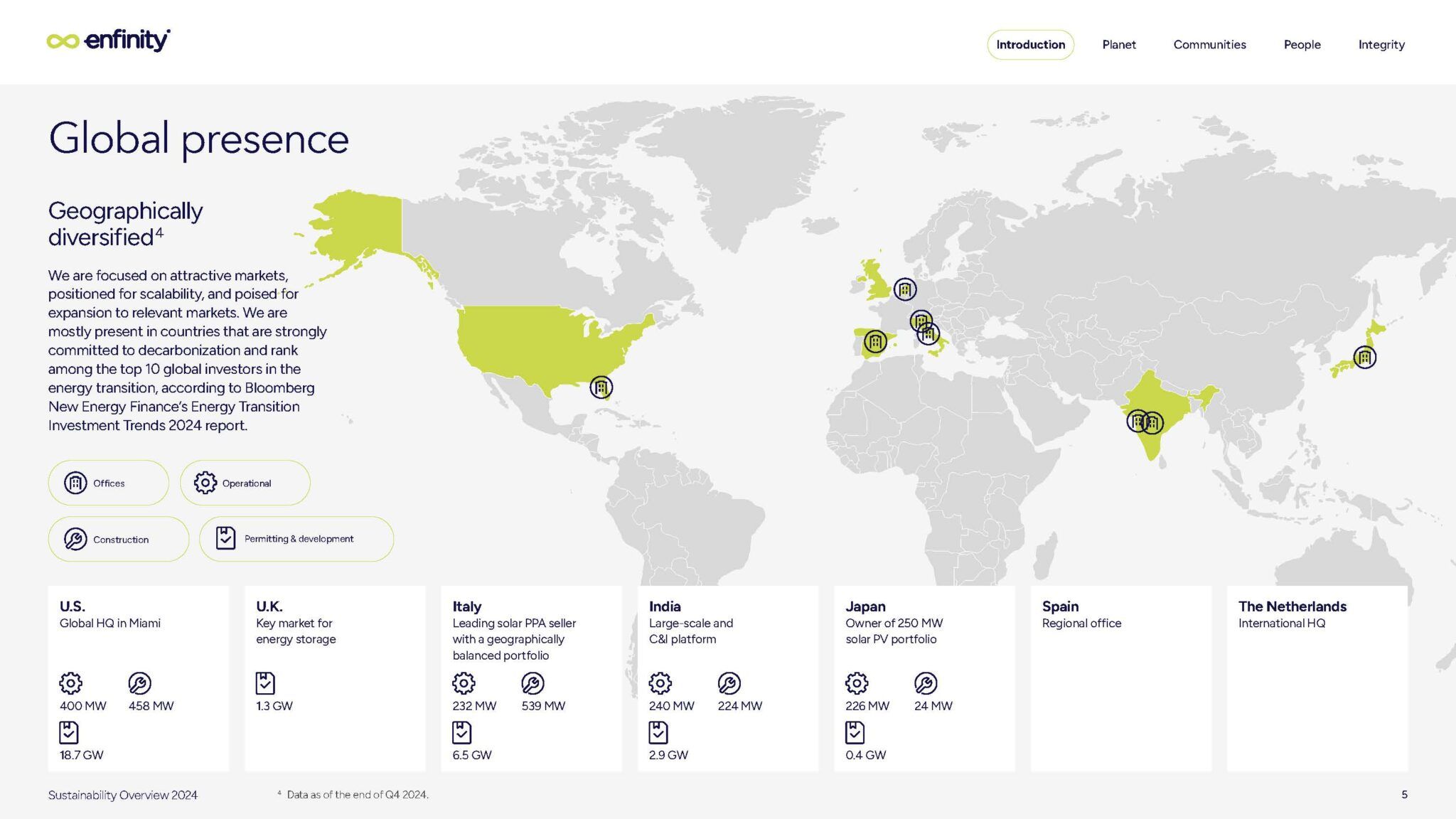
Task: Click the Italy operational gear icon
Action: pyautogui.click(x=464, y=683)
